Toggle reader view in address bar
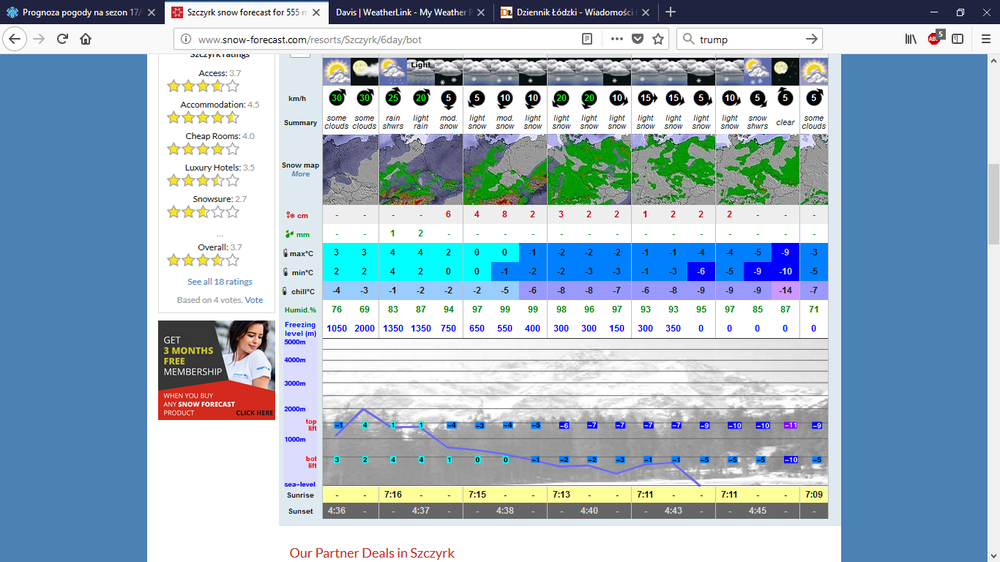The width and height of the screenshot is (1000, 562). point(587,39)
